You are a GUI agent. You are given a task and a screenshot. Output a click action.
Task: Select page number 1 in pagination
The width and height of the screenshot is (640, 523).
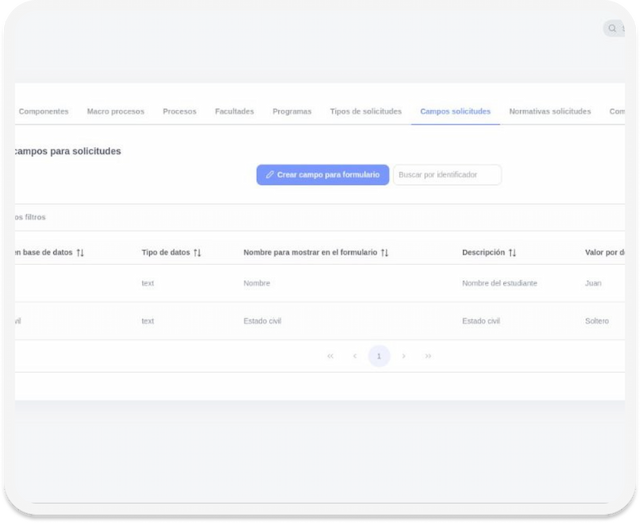tap(379, 356)
